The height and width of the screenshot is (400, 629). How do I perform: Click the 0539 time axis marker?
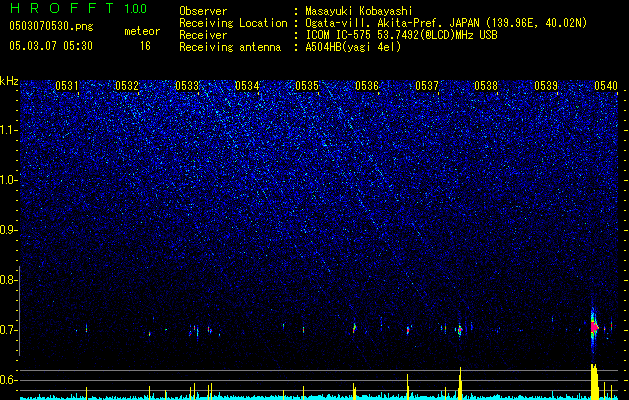coord(546,86)
